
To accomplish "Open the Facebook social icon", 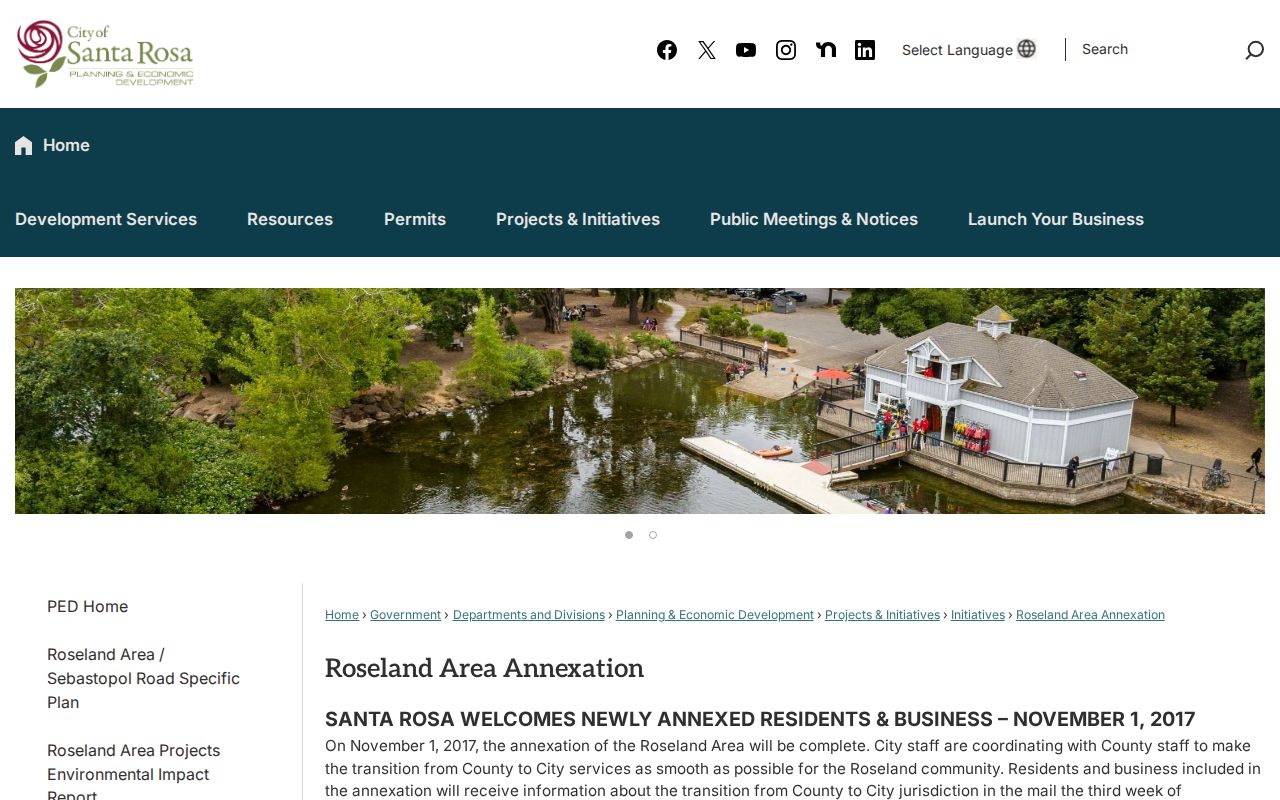I will click(667, 50).
